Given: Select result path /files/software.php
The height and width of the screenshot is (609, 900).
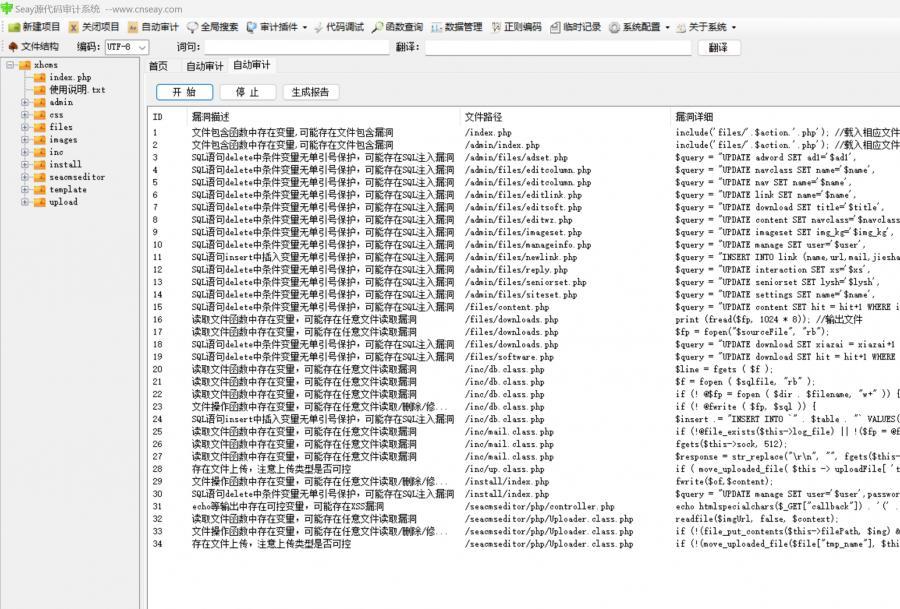Looking at the screenshot, I should [509, 357].
